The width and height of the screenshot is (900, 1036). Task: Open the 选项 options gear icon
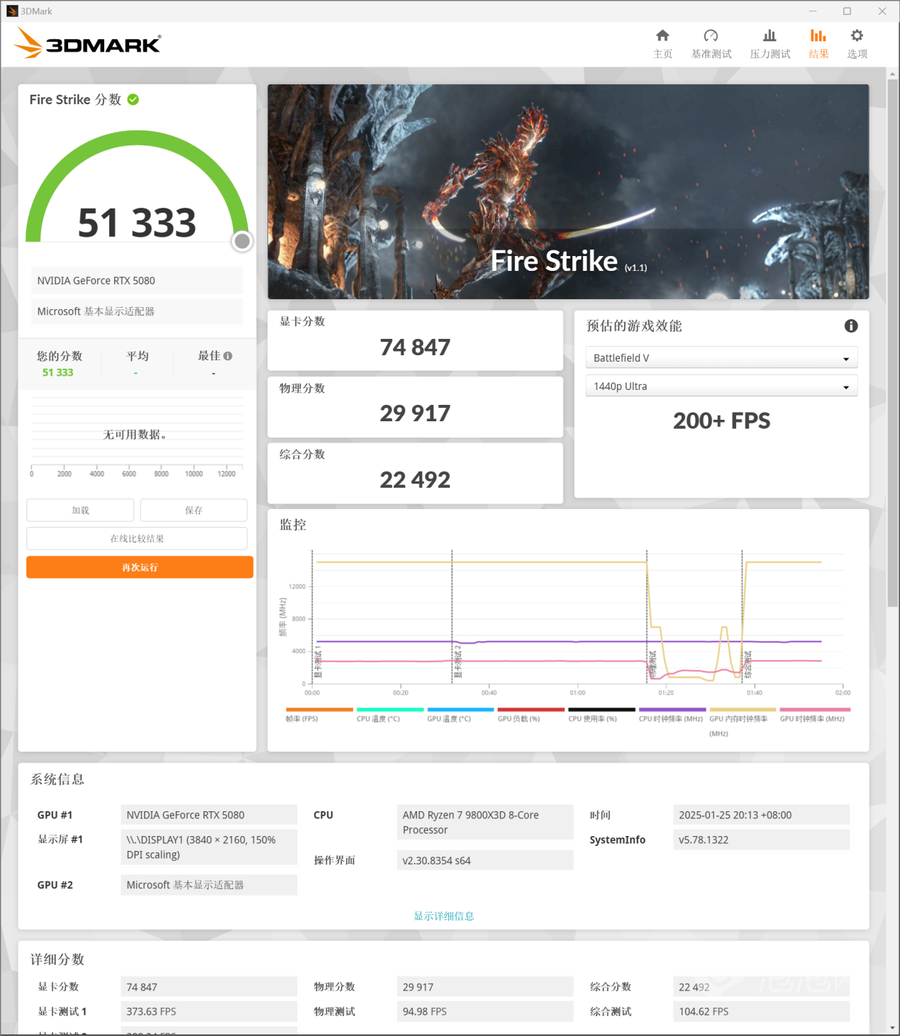[x=857, y=43]
